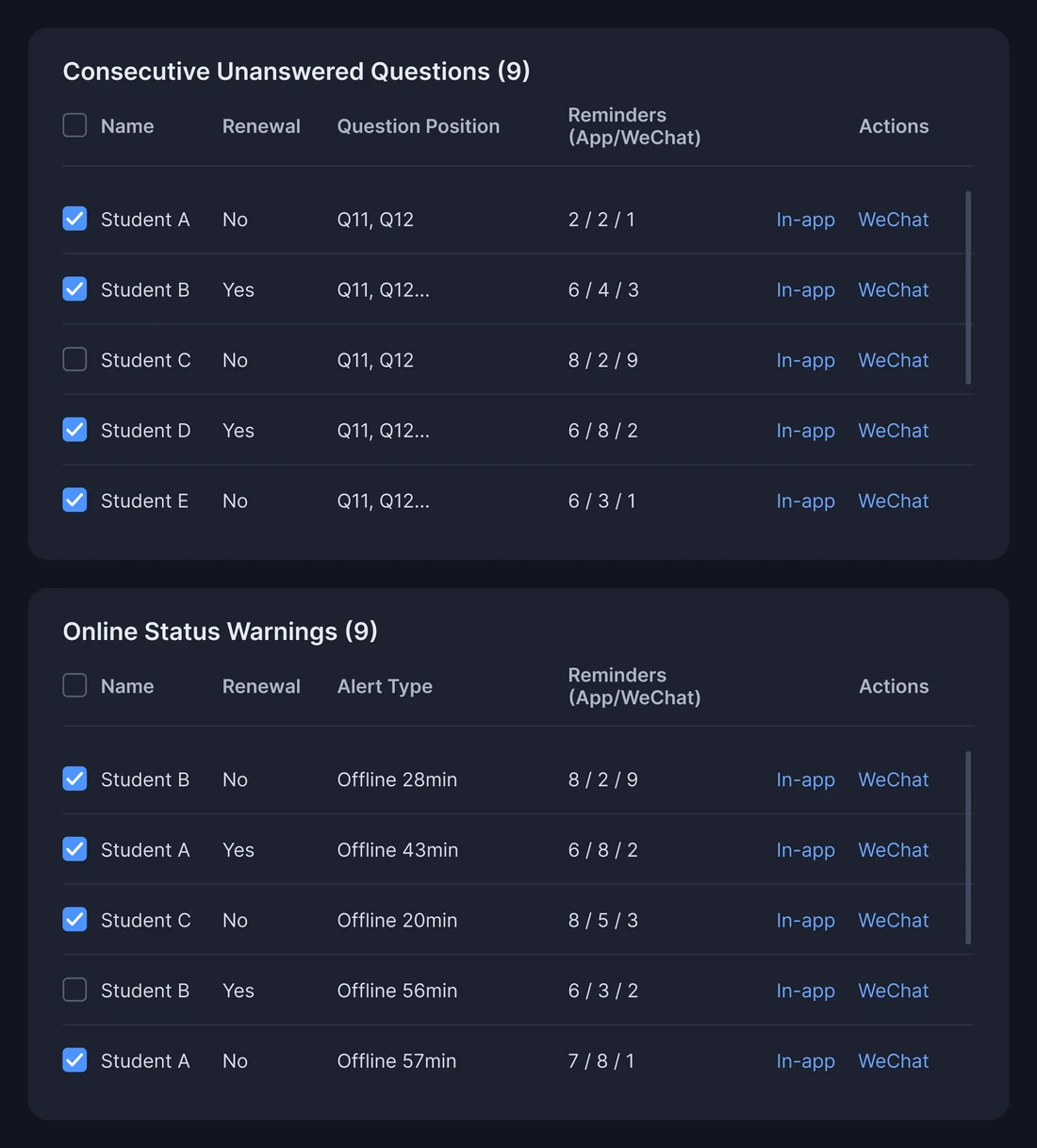Uncheck Student C with Offline 20min alert
This screenshot has height=1148, width=1037.
click(x=74, y=919)
